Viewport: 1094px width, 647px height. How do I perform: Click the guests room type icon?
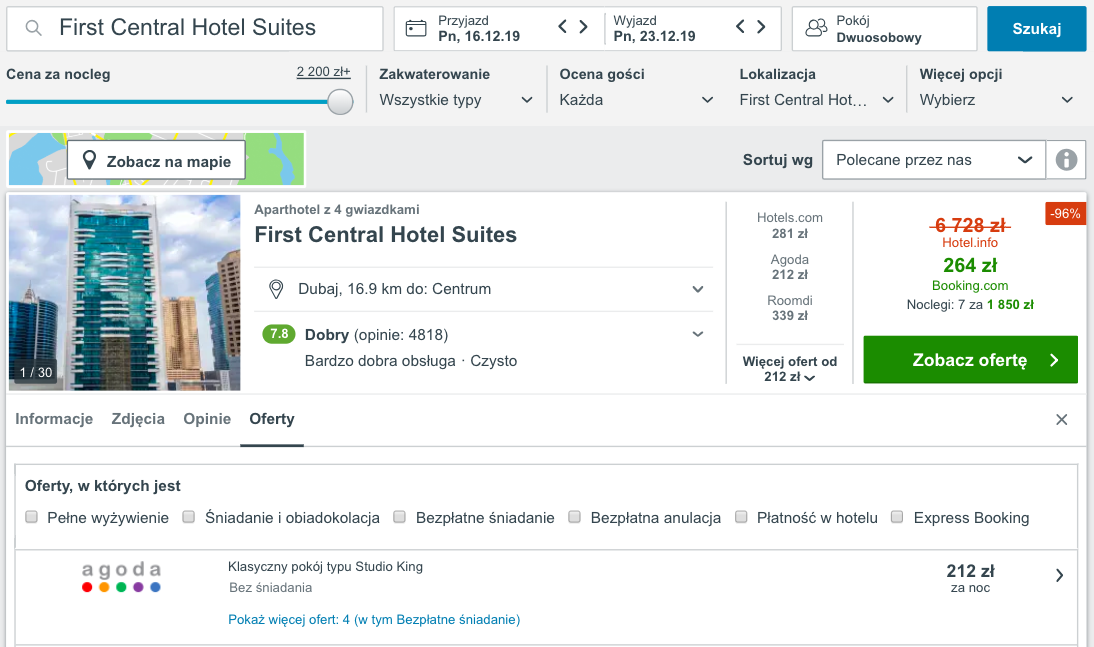click(x=816, y=29)
